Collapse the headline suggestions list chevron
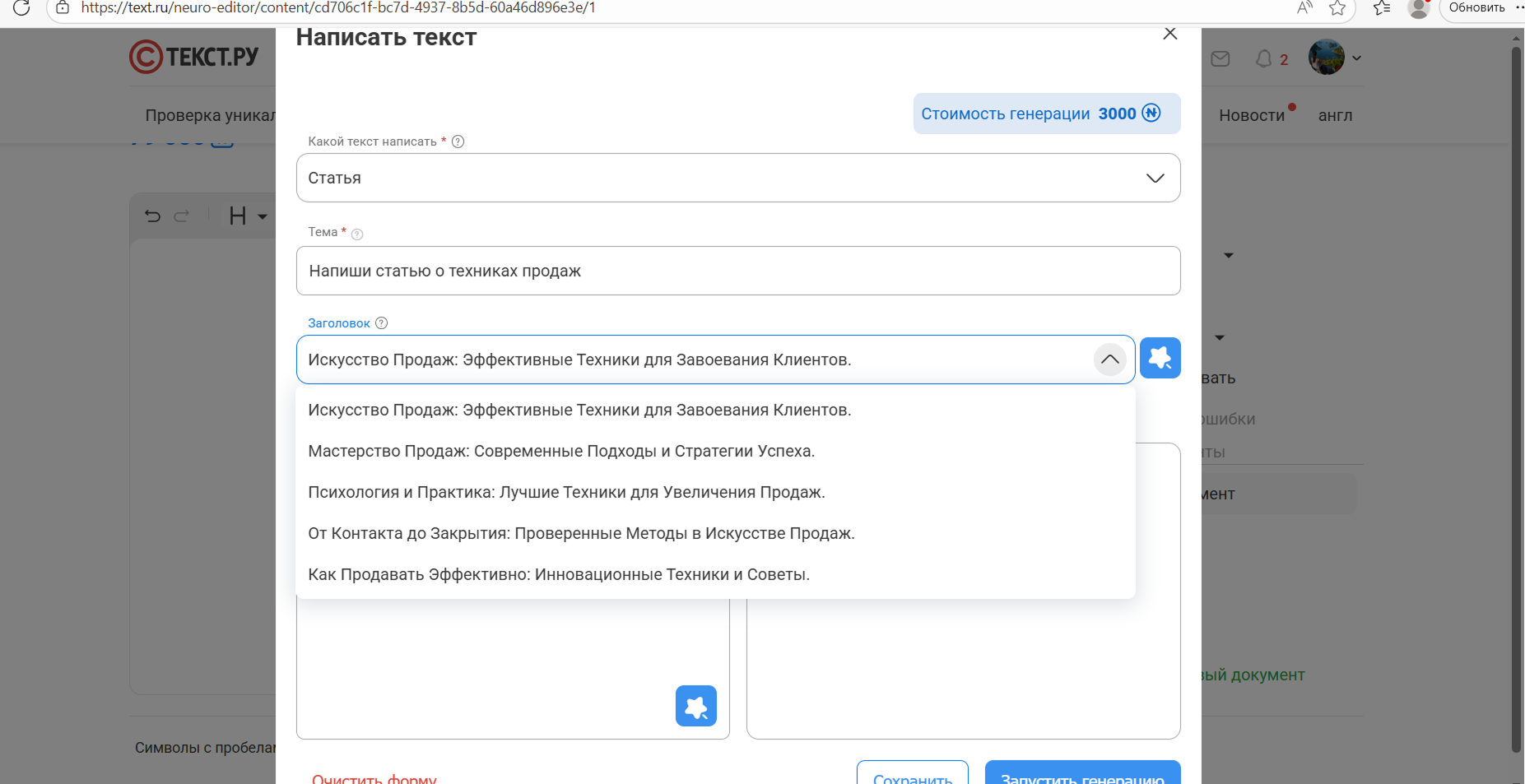Image resolution: width=1525 pixels, height=784 pixels. (x=1110, y=360)
